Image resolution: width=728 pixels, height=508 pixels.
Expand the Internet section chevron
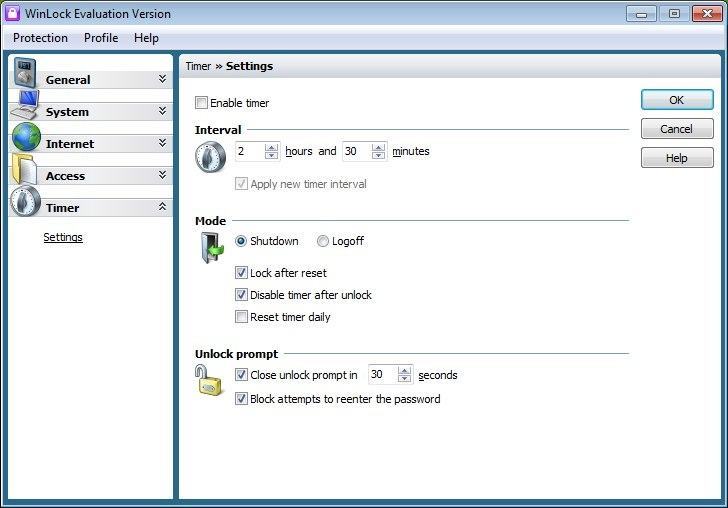[x=162, y=143]
